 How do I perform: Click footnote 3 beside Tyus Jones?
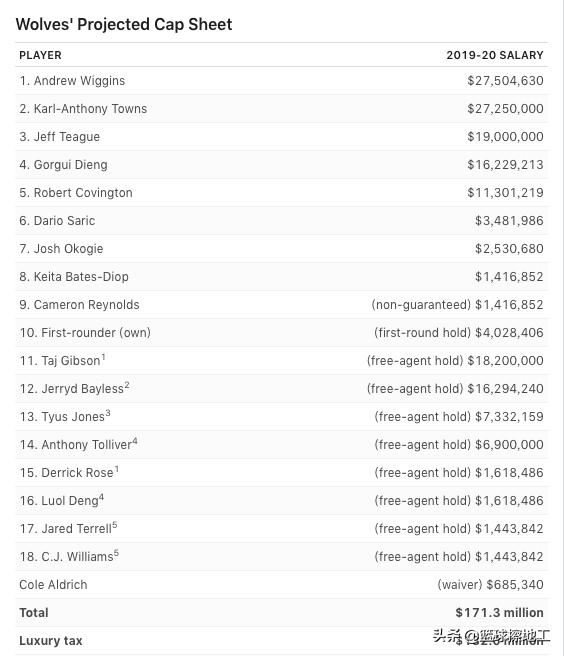tap(108, 413)
